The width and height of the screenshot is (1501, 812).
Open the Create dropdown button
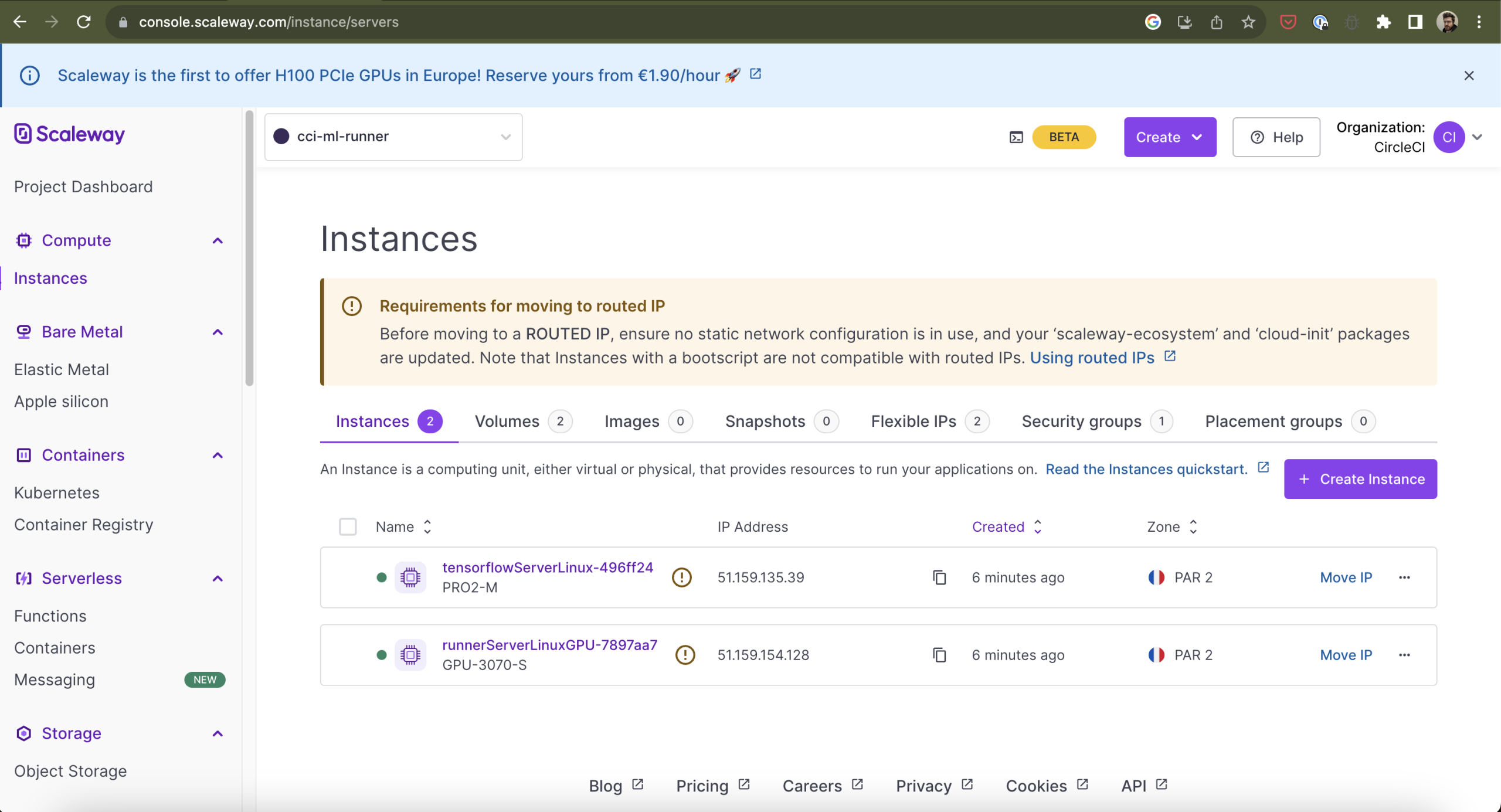click(1170, 137)
